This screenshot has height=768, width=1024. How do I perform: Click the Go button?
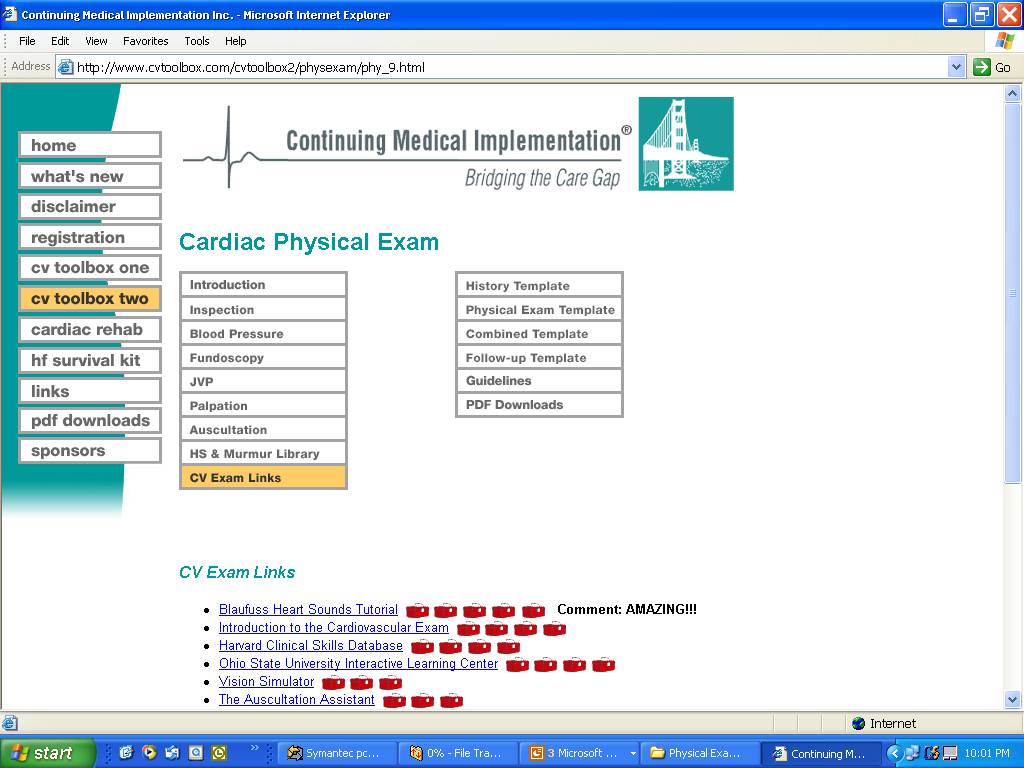pyautogui.click(x=993, y=67)
